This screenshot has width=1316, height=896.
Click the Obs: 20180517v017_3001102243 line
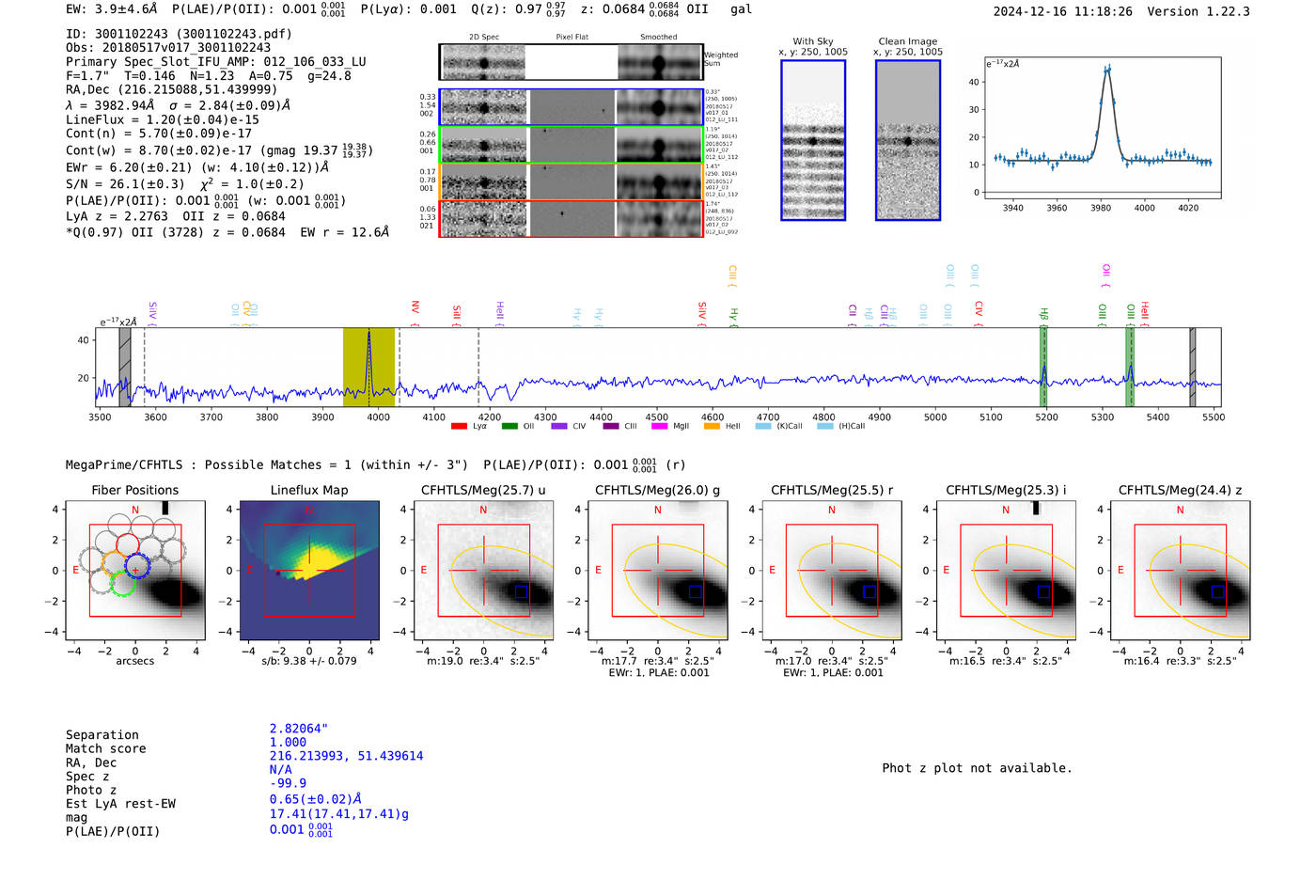coord(168,48)
